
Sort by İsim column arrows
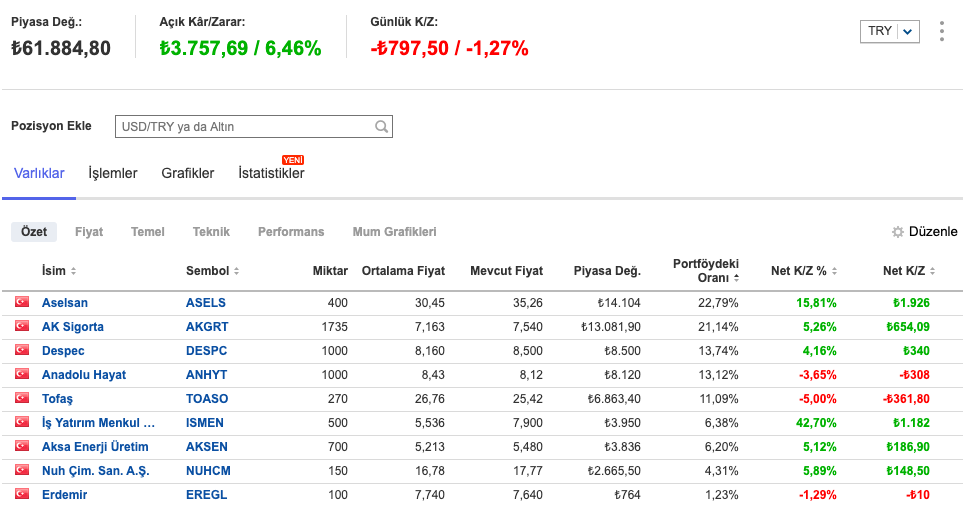click(73, 272)
